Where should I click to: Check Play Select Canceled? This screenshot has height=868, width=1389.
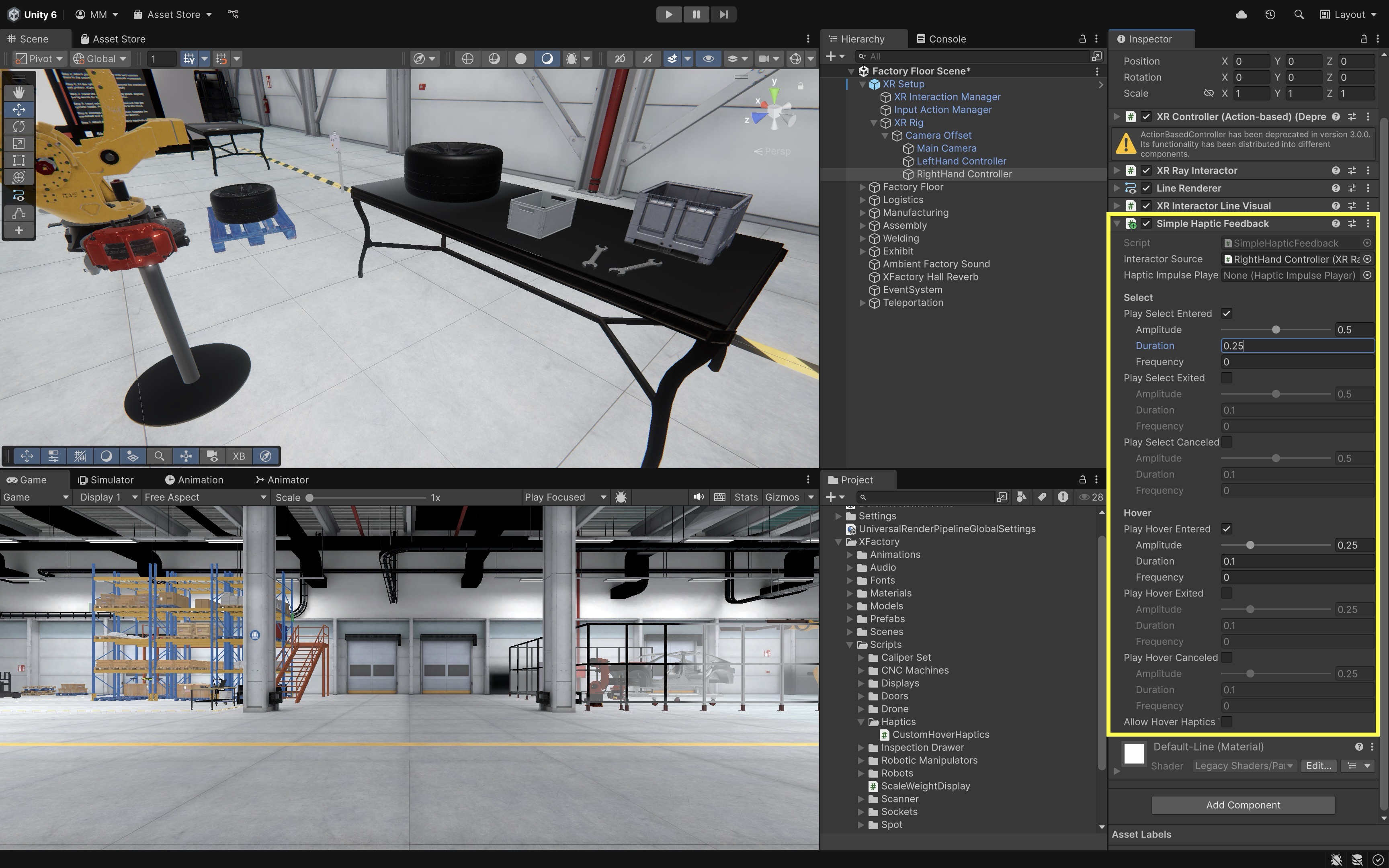tap(1227, 442)
